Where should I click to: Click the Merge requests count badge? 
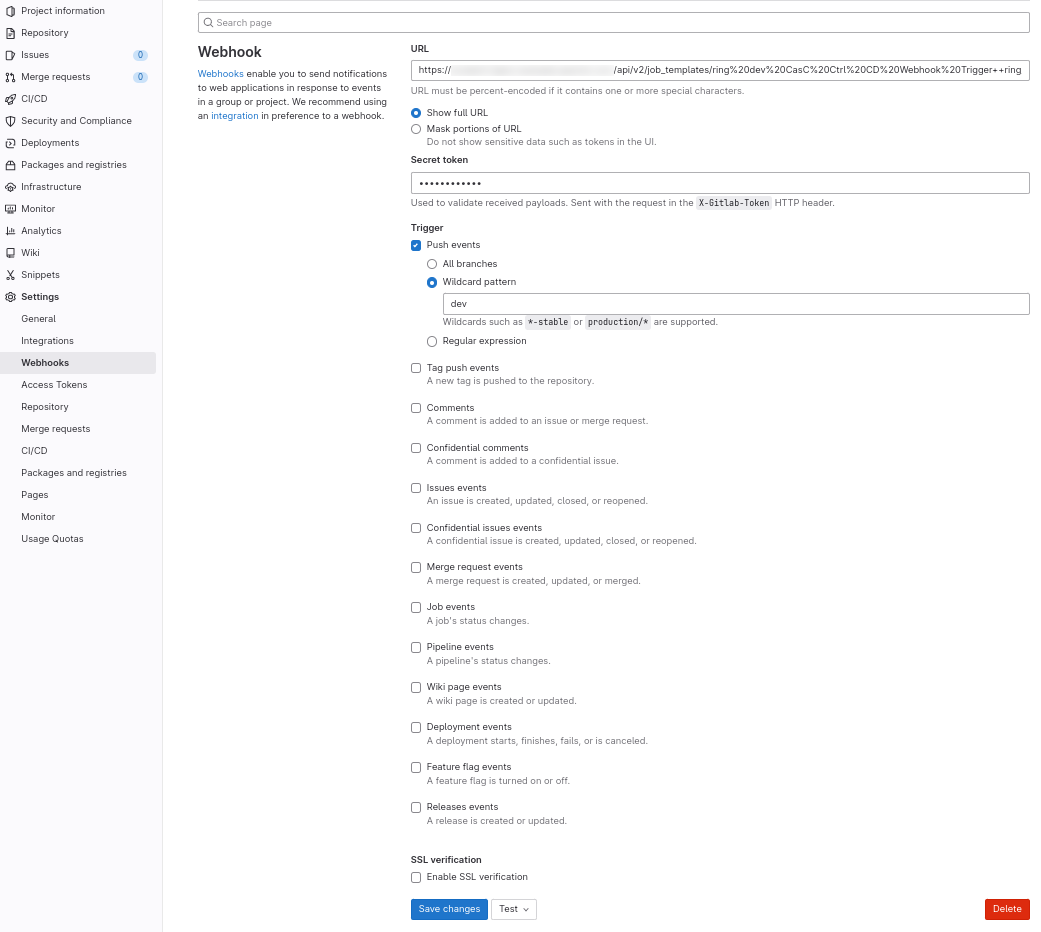(x=140, y=77)
